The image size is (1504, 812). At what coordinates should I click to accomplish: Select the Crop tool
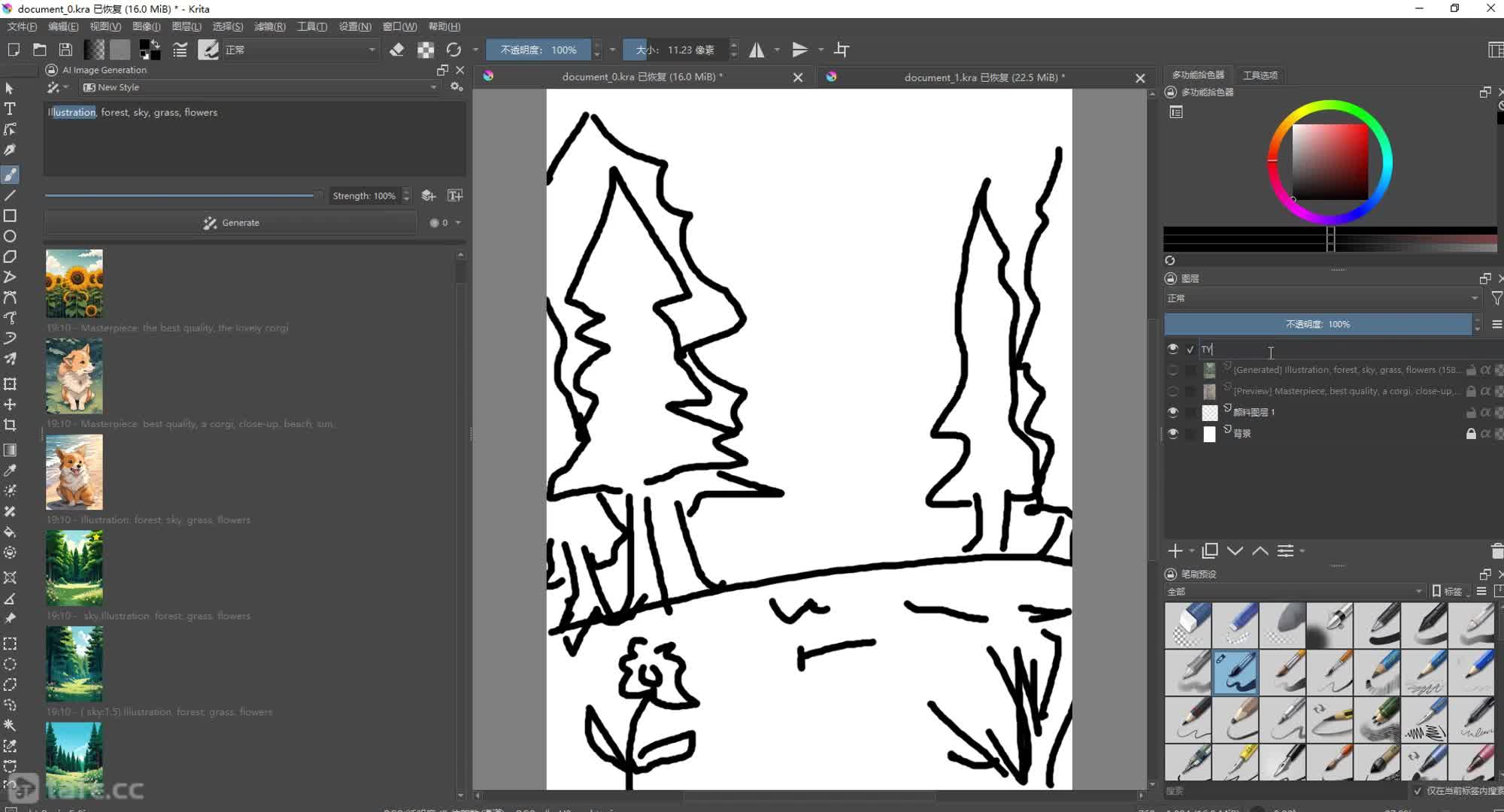10,425
